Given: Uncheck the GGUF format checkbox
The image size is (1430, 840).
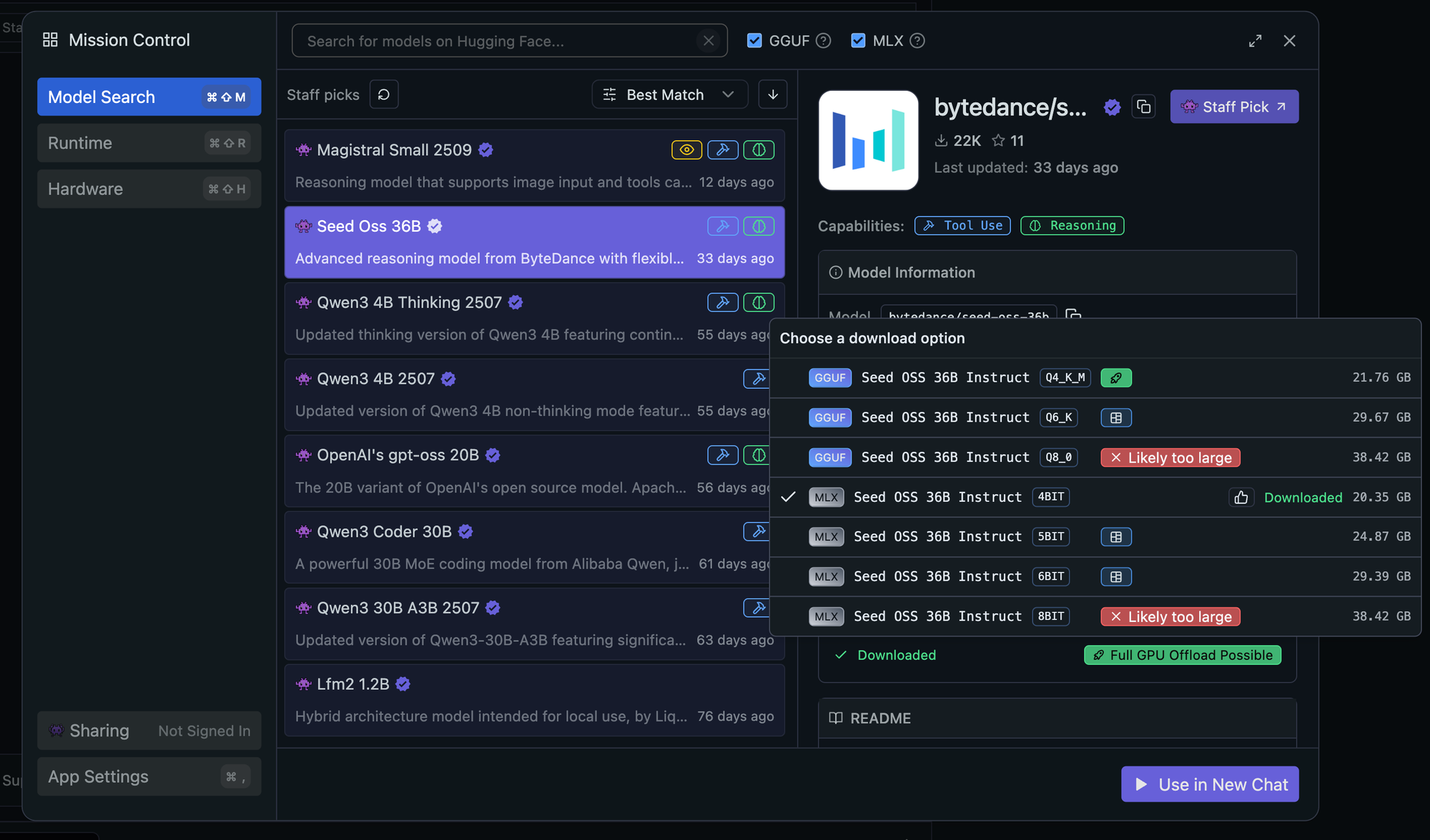Looking at the screenshot, I should click(x=754, y=41).
